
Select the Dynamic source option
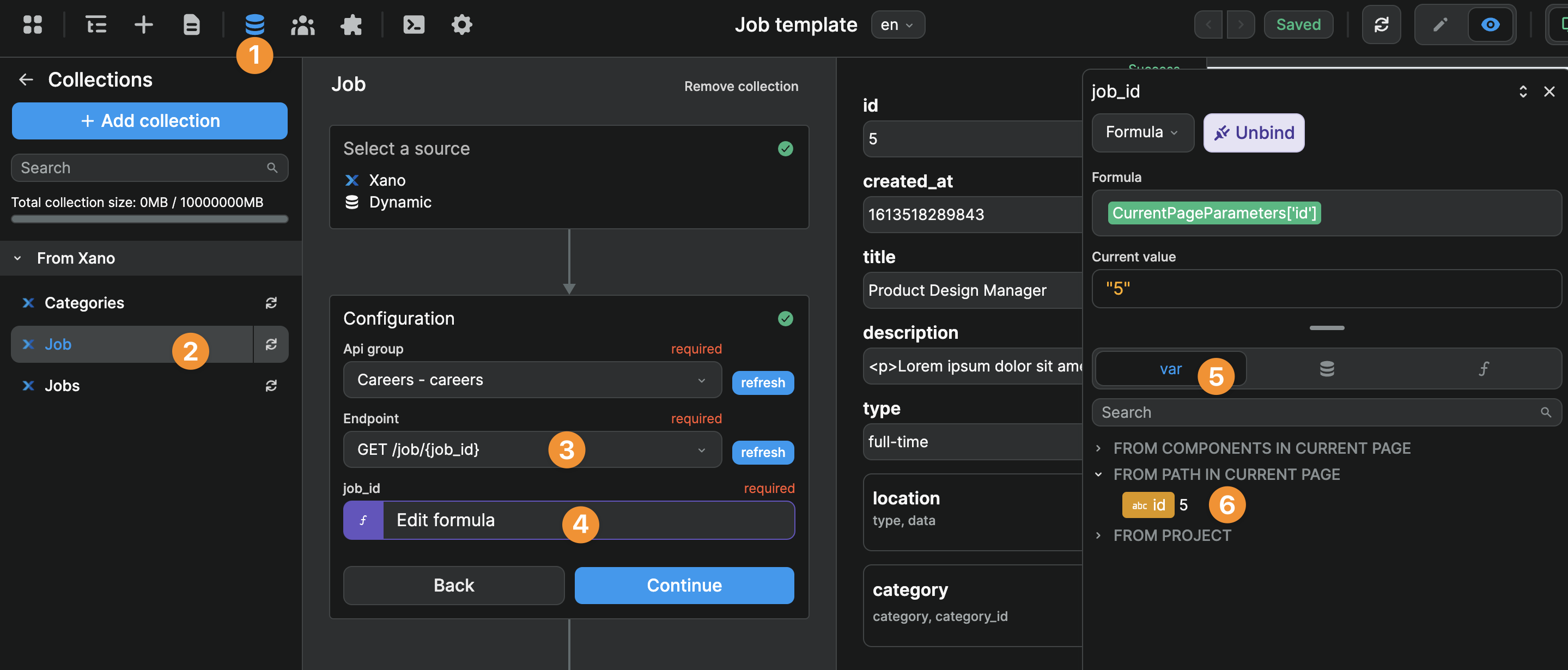[400, 202]
